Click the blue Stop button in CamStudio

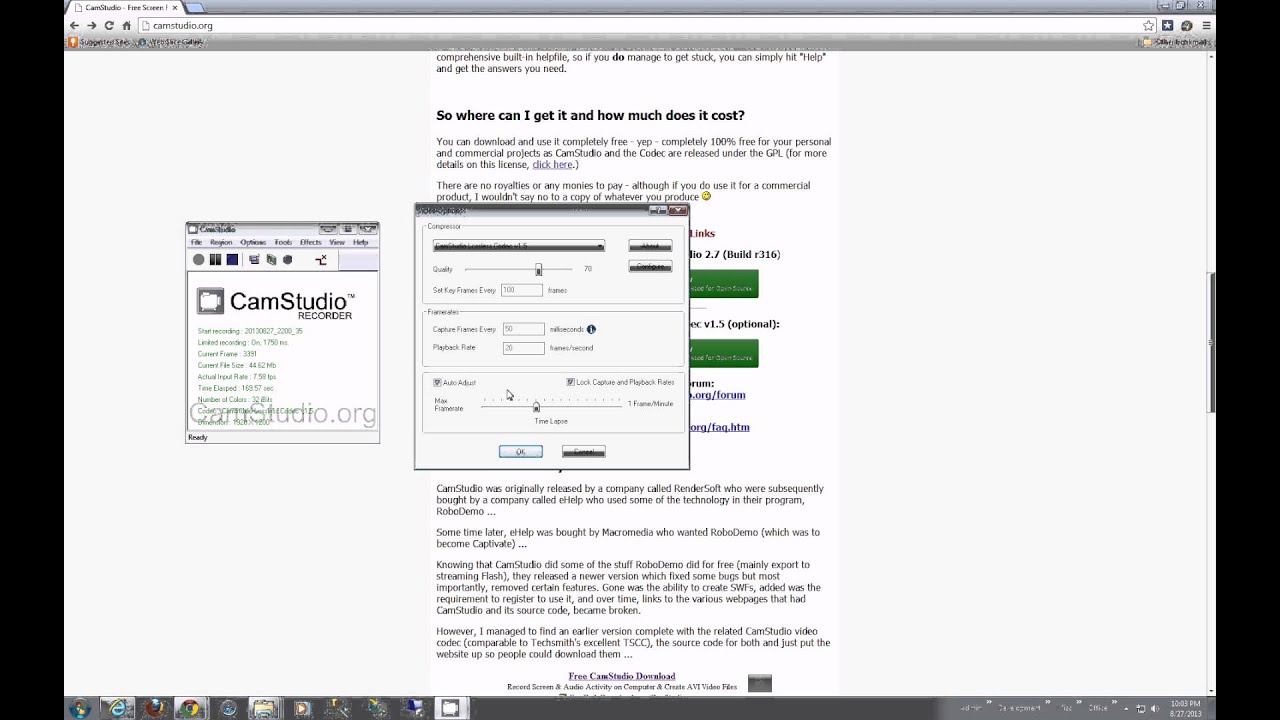pos(232,260)
